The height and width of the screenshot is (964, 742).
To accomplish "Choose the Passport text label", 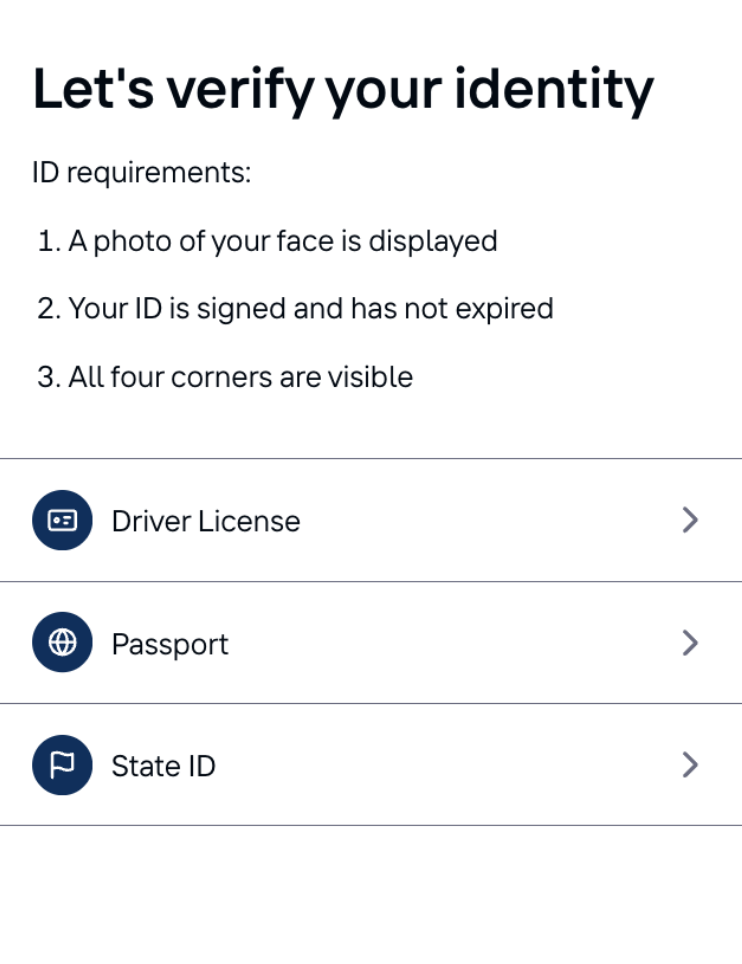I will 170,643.
